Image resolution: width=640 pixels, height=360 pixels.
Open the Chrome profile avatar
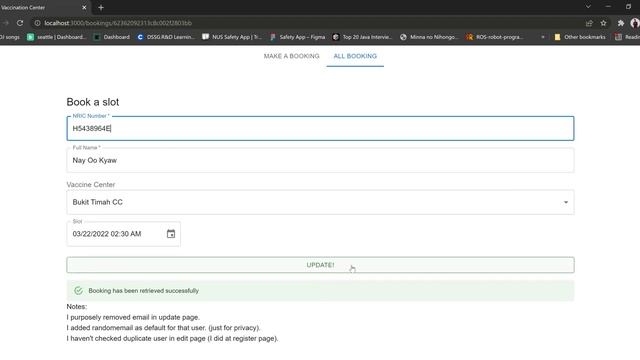click(x=635, y=23)
